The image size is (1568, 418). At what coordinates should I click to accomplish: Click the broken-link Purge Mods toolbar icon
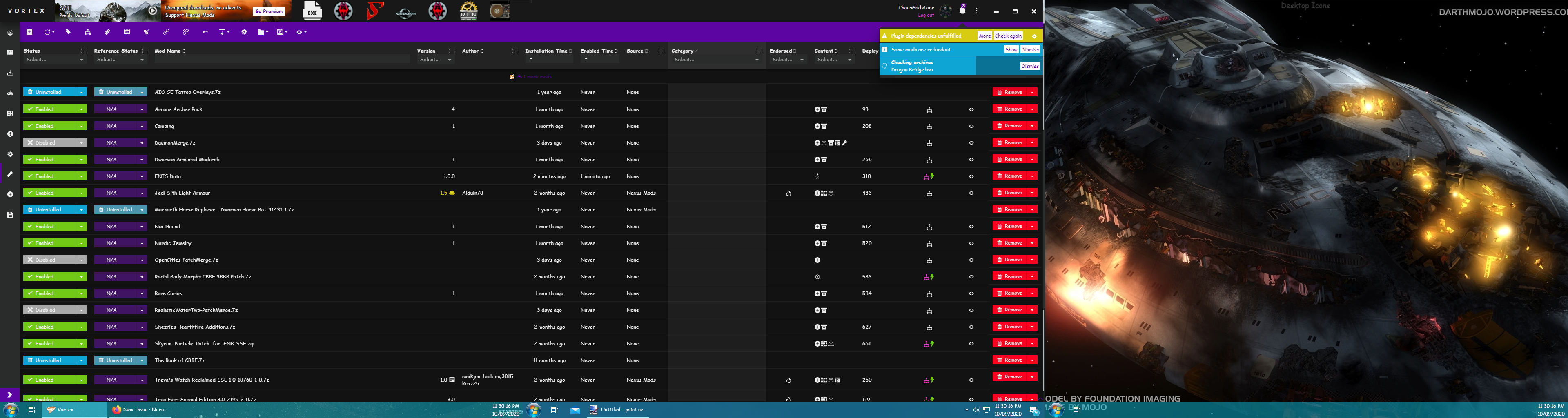click(x=186, y=32)
